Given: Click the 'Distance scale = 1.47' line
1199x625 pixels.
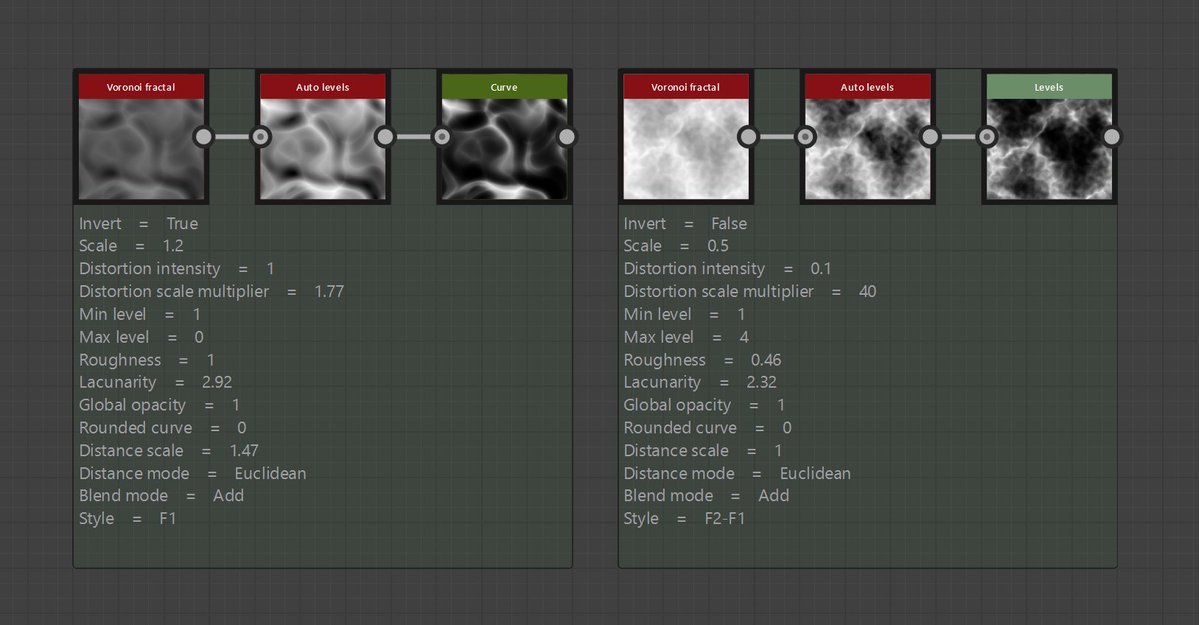Looking at the screenshot, I should tap(168, 451).
